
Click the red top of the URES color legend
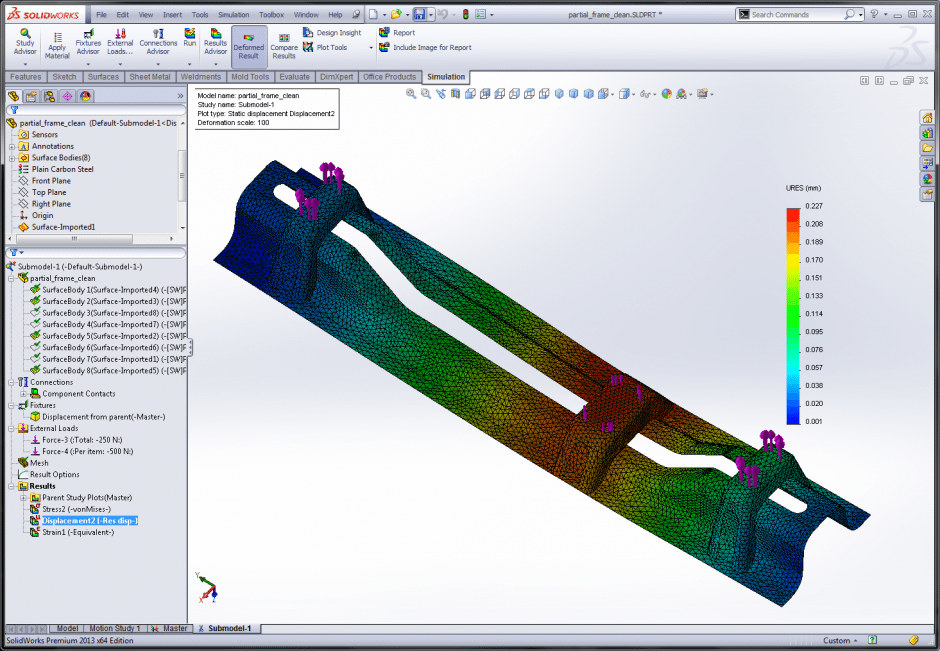coord(792,213)
